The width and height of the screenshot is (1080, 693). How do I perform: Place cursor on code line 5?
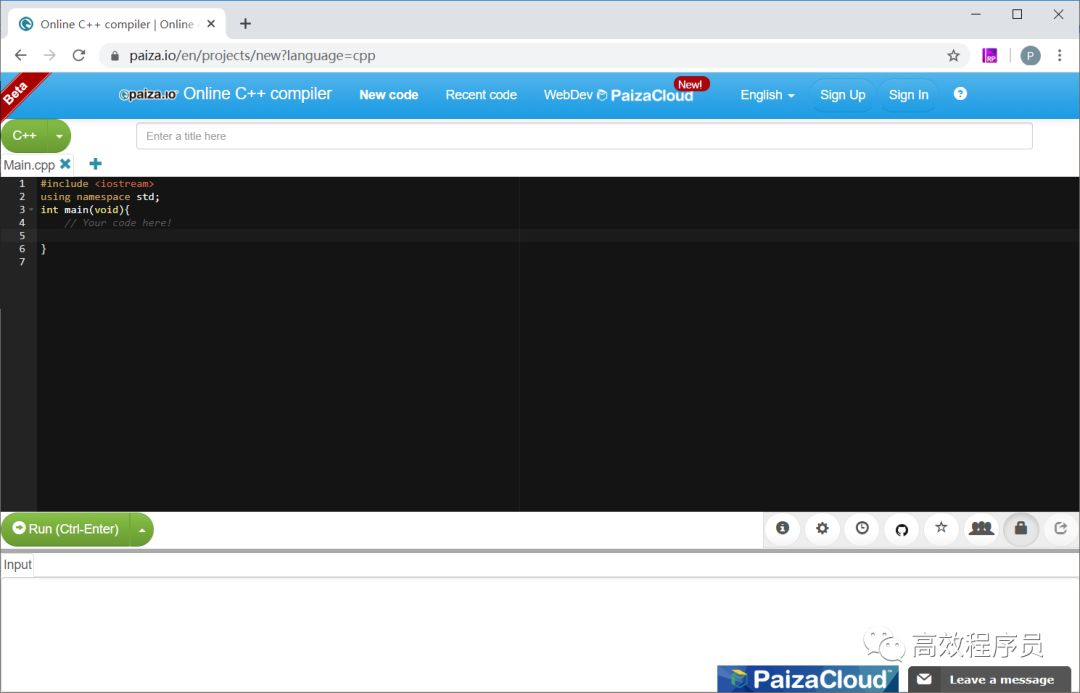[x=558, y=236]
